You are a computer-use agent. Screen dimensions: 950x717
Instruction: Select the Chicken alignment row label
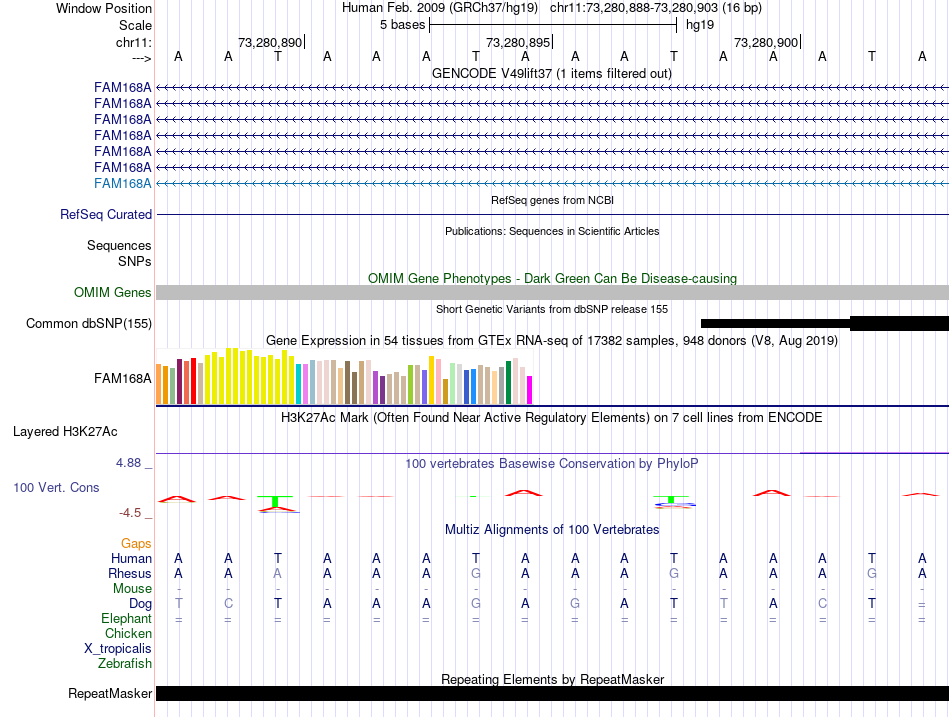pyautogui.click(x=128, y=633)
